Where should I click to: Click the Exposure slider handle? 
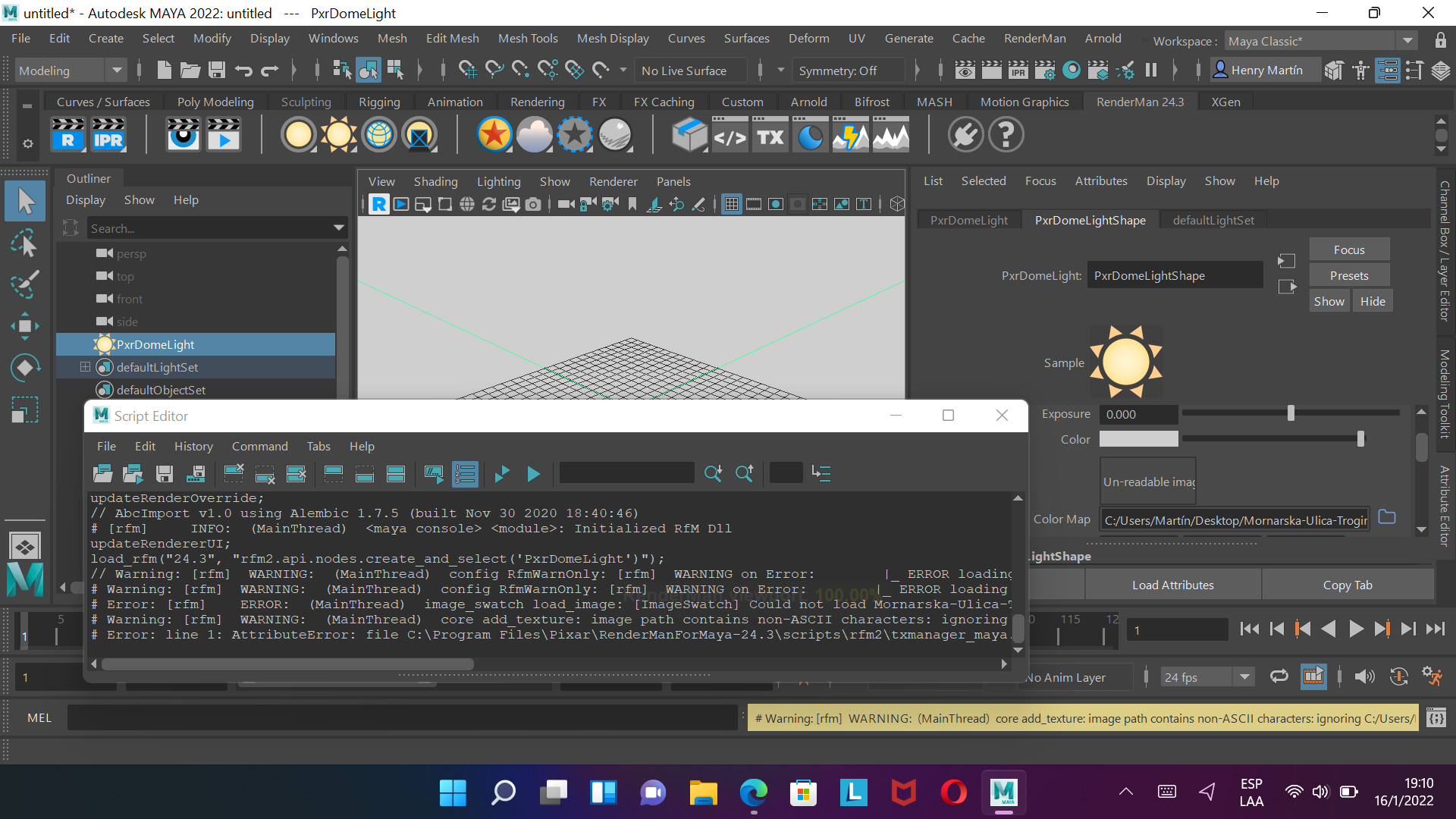(x=1291, y=413)
